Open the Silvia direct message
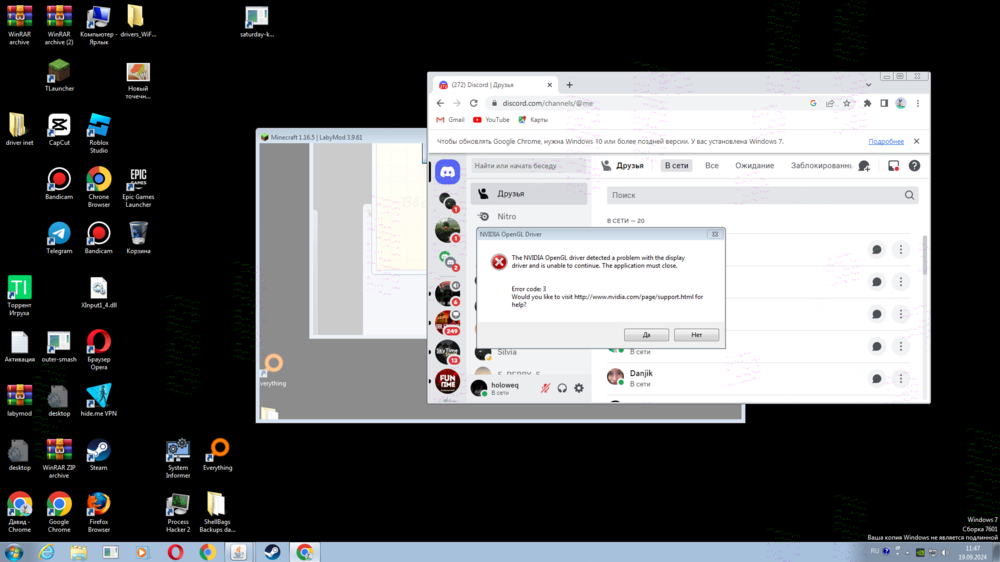This screenshot has width=1000, height=562. click(529, 352)
